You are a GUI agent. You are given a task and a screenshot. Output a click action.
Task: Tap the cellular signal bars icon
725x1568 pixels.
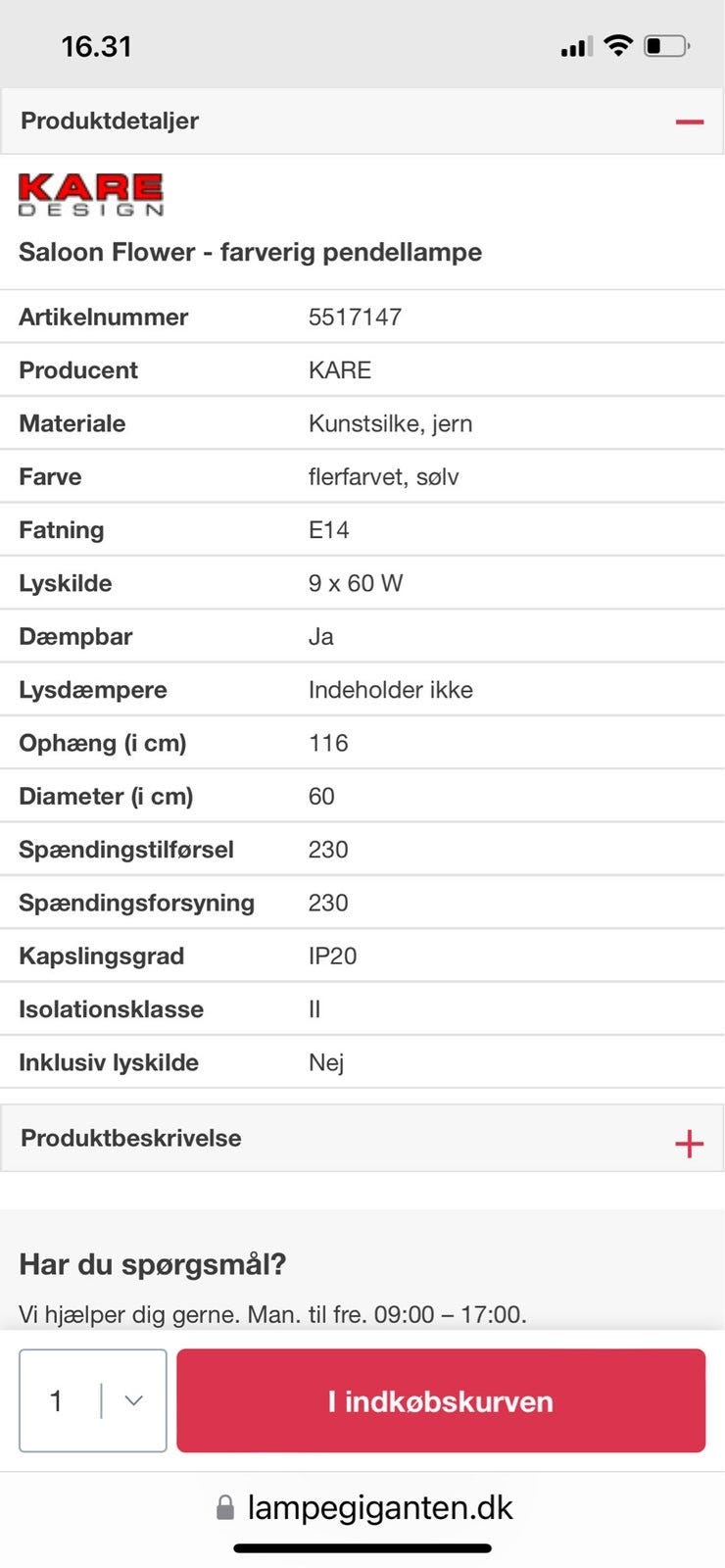[576, 46]
